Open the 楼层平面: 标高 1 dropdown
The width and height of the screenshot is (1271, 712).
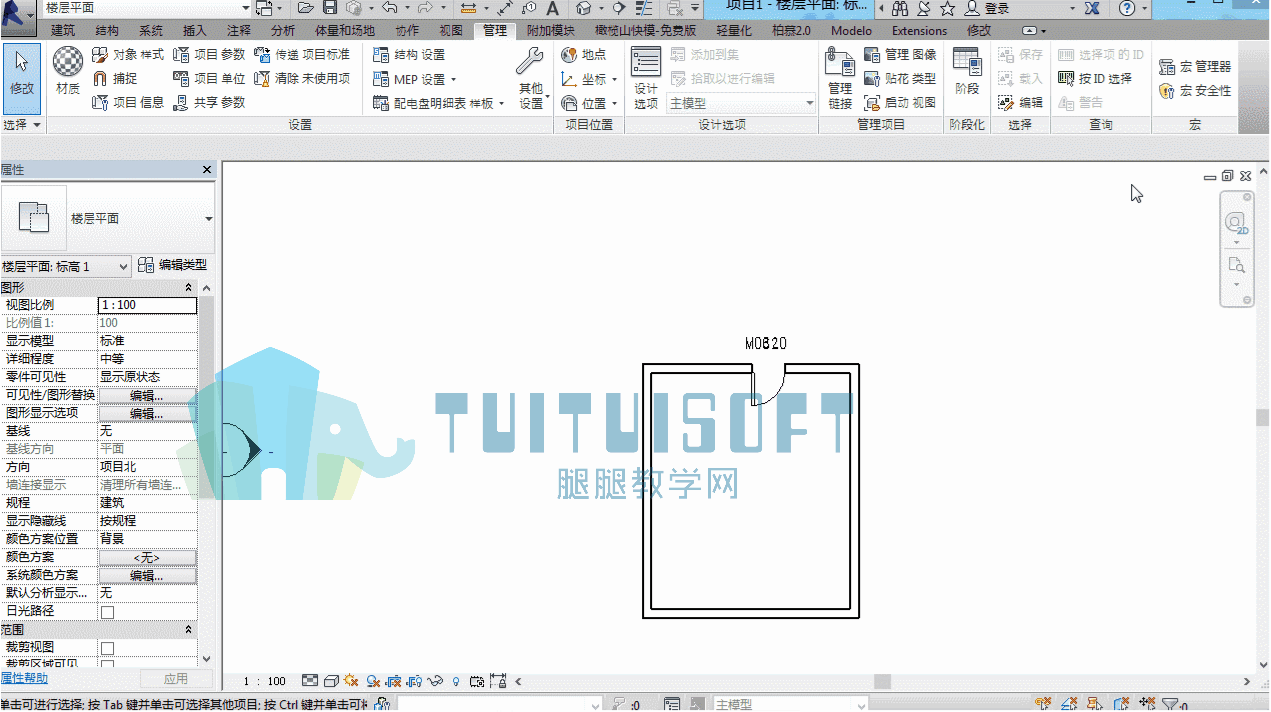[66, 266]
